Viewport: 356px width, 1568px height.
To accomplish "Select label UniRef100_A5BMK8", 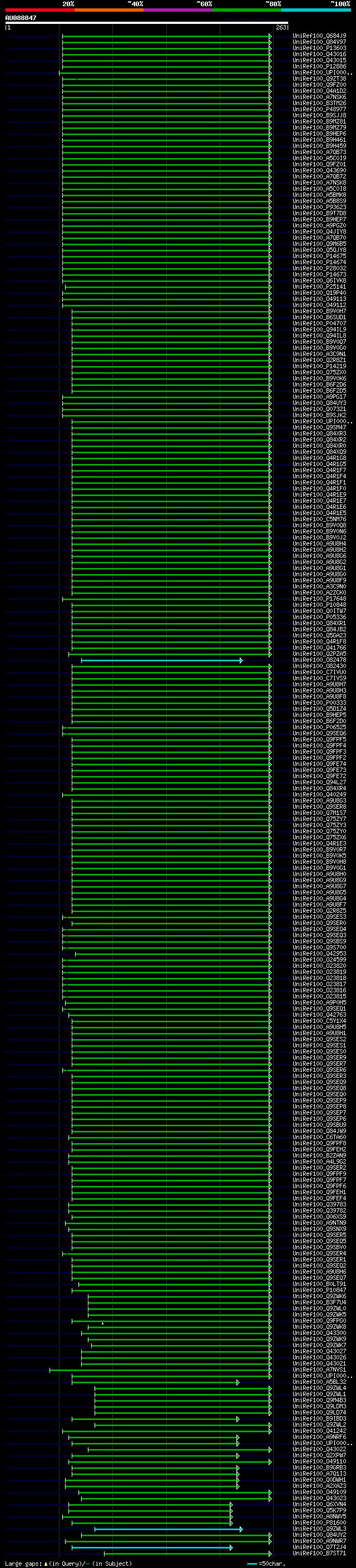I will click(x=319, y=195).
